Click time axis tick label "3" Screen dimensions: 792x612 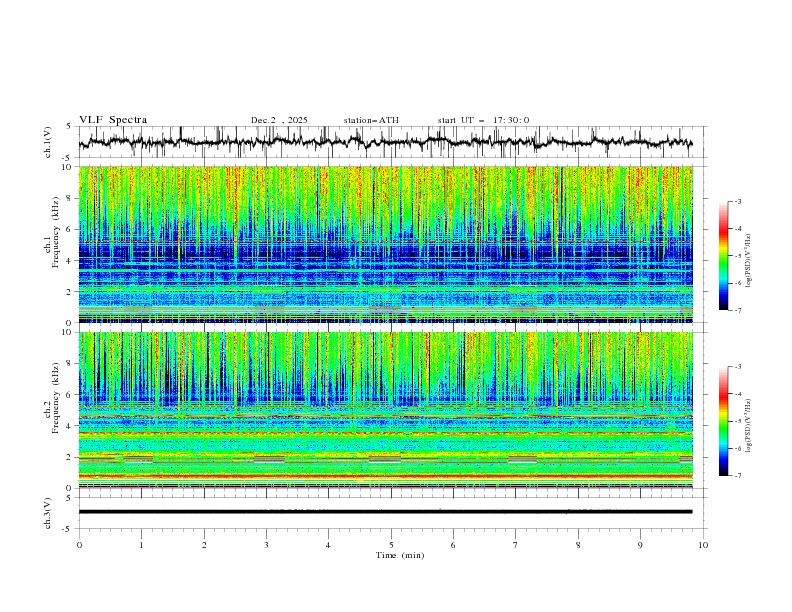(266, 545)
